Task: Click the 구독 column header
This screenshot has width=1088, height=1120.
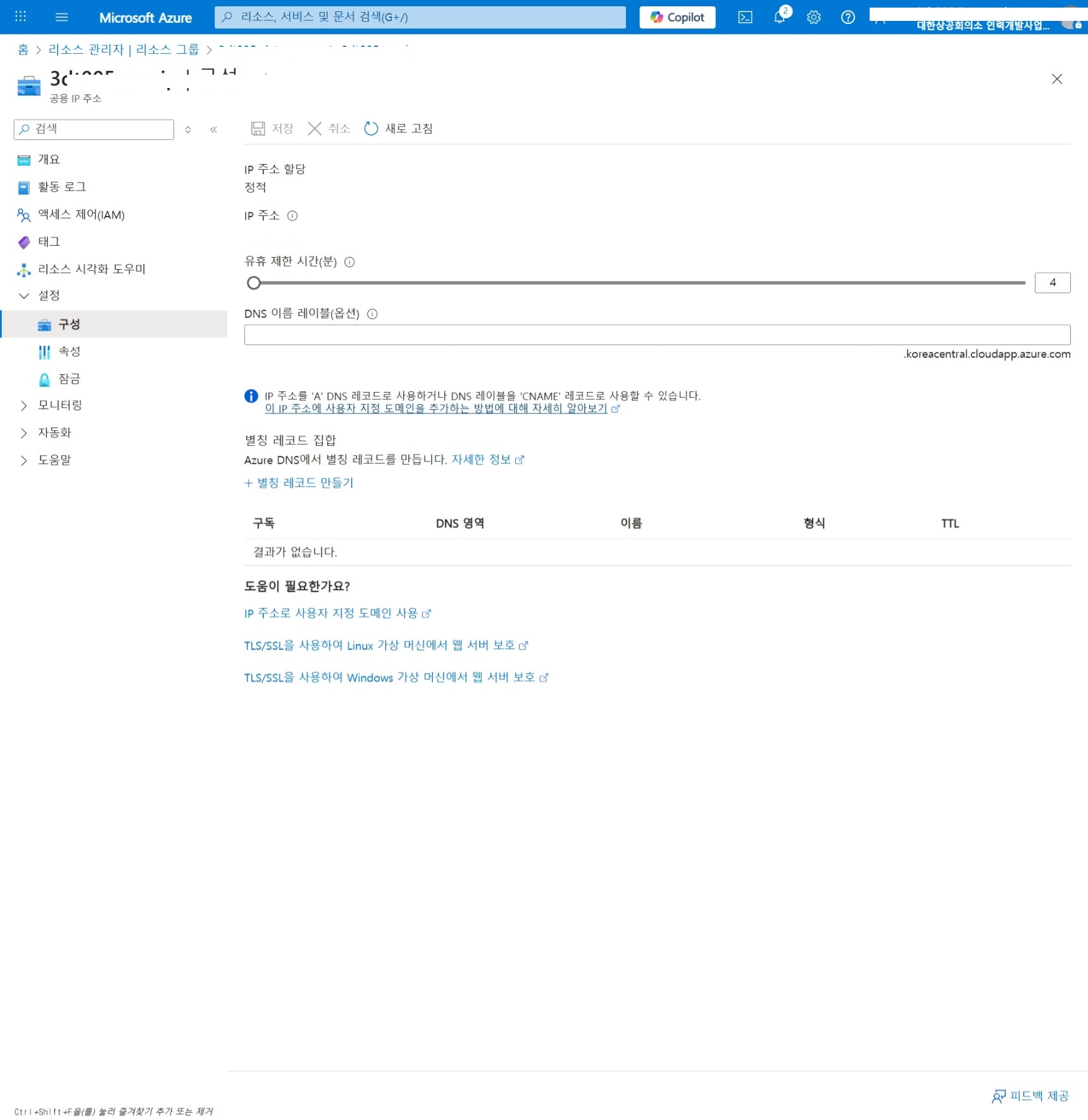Action: pyautogui.click(x=263, y=524)
